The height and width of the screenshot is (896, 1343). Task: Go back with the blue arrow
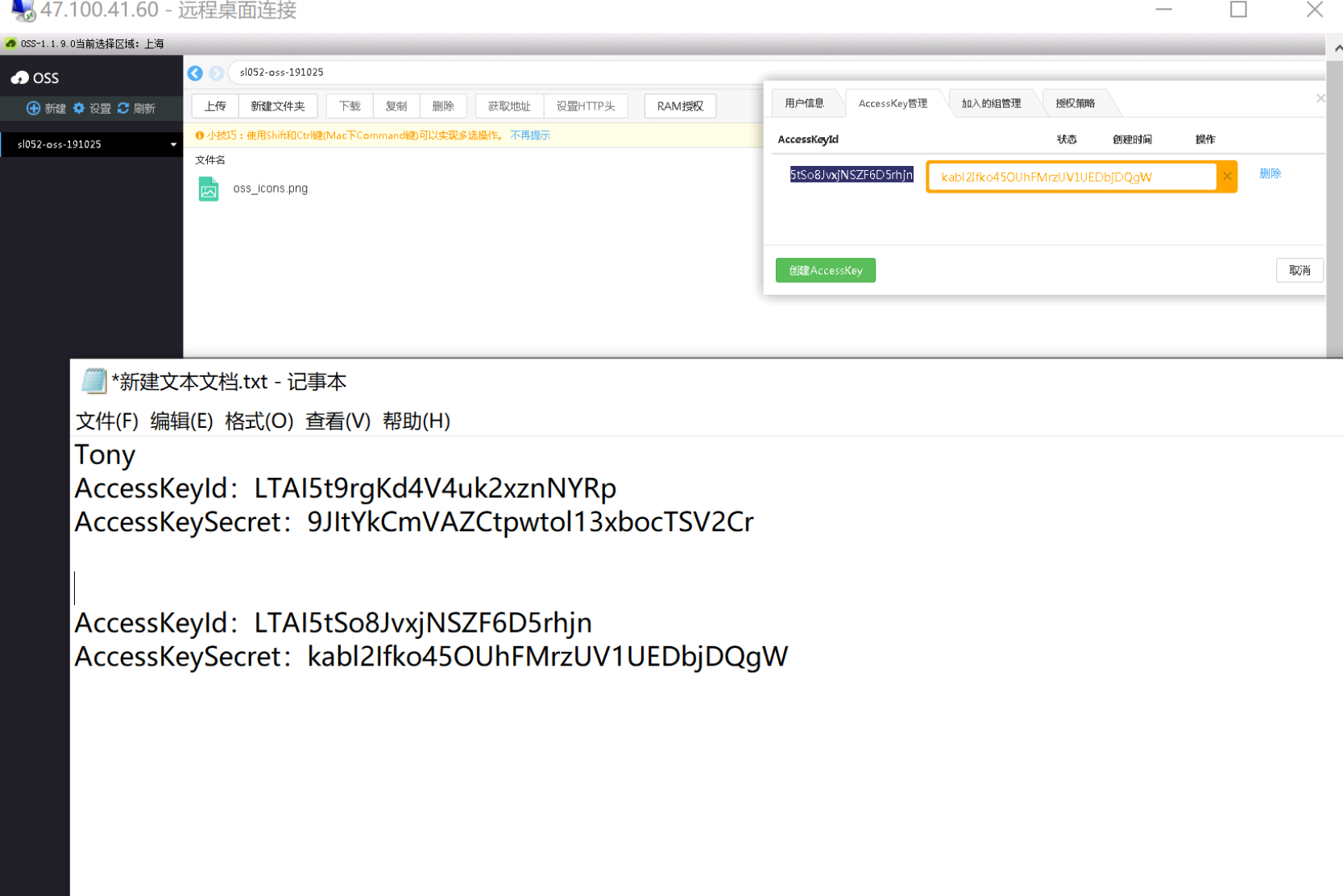pos(195,73)
